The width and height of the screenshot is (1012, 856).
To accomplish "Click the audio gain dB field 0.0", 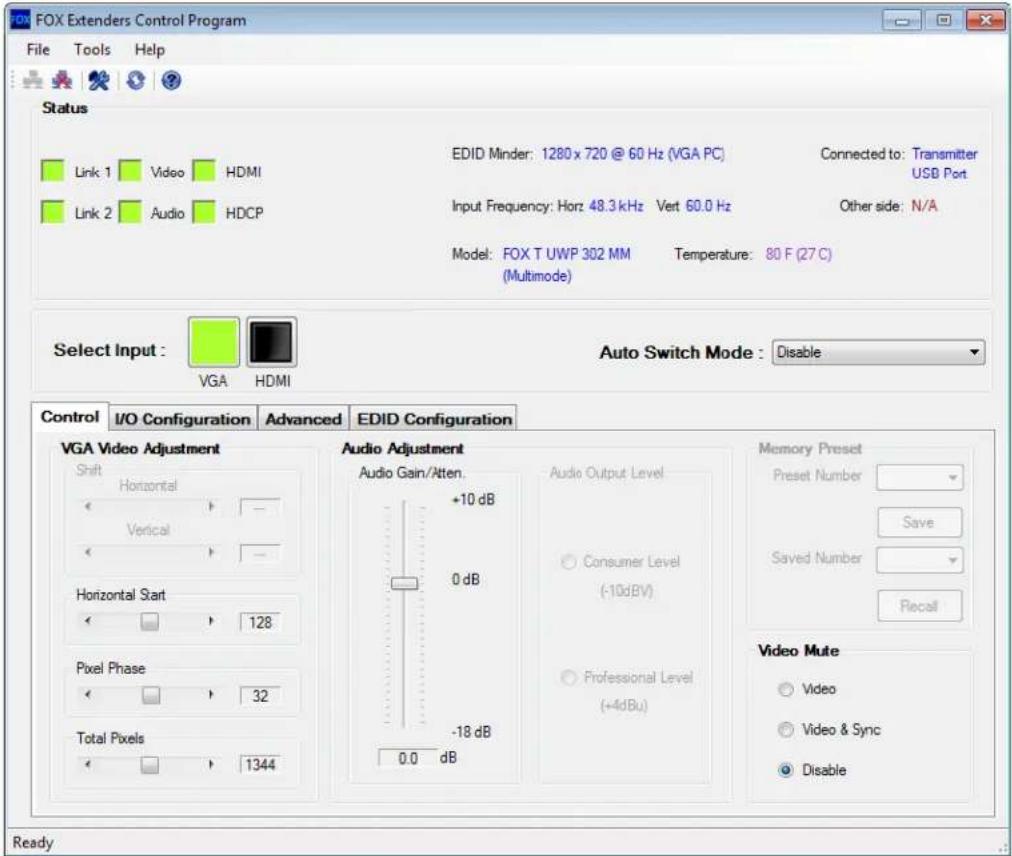I will point(407,759).
